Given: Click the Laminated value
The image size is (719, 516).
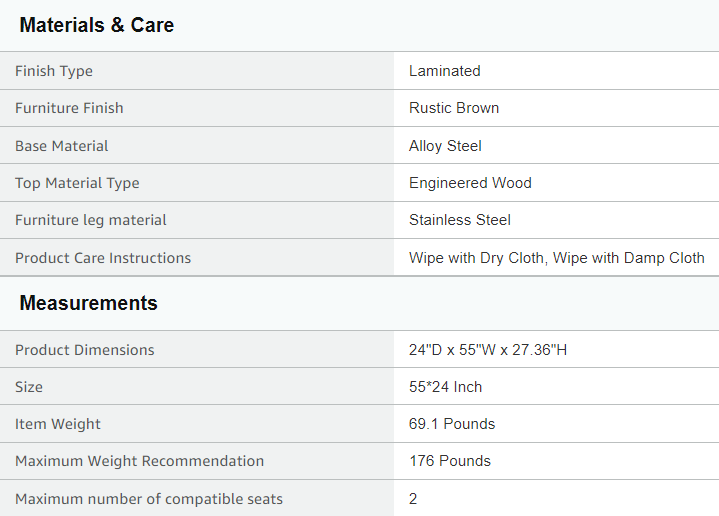Looking at the screenshot, I should click(444, 71).
